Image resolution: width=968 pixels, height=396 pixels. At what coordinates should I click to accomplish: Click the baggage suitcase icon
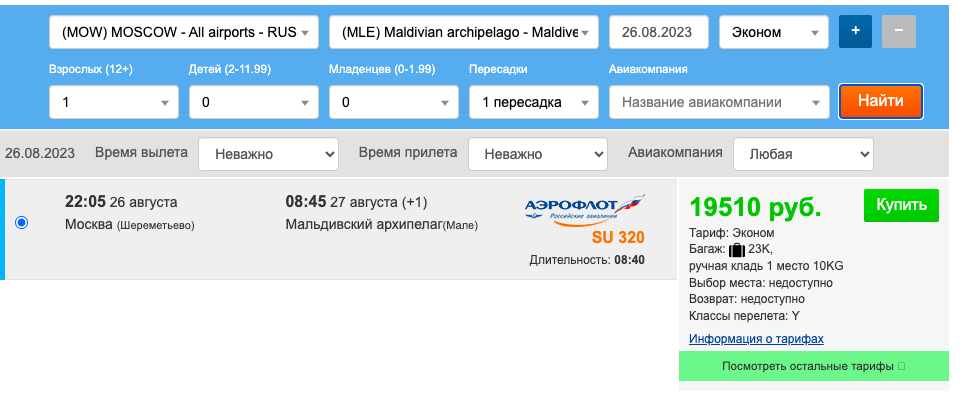click(736, 250)
